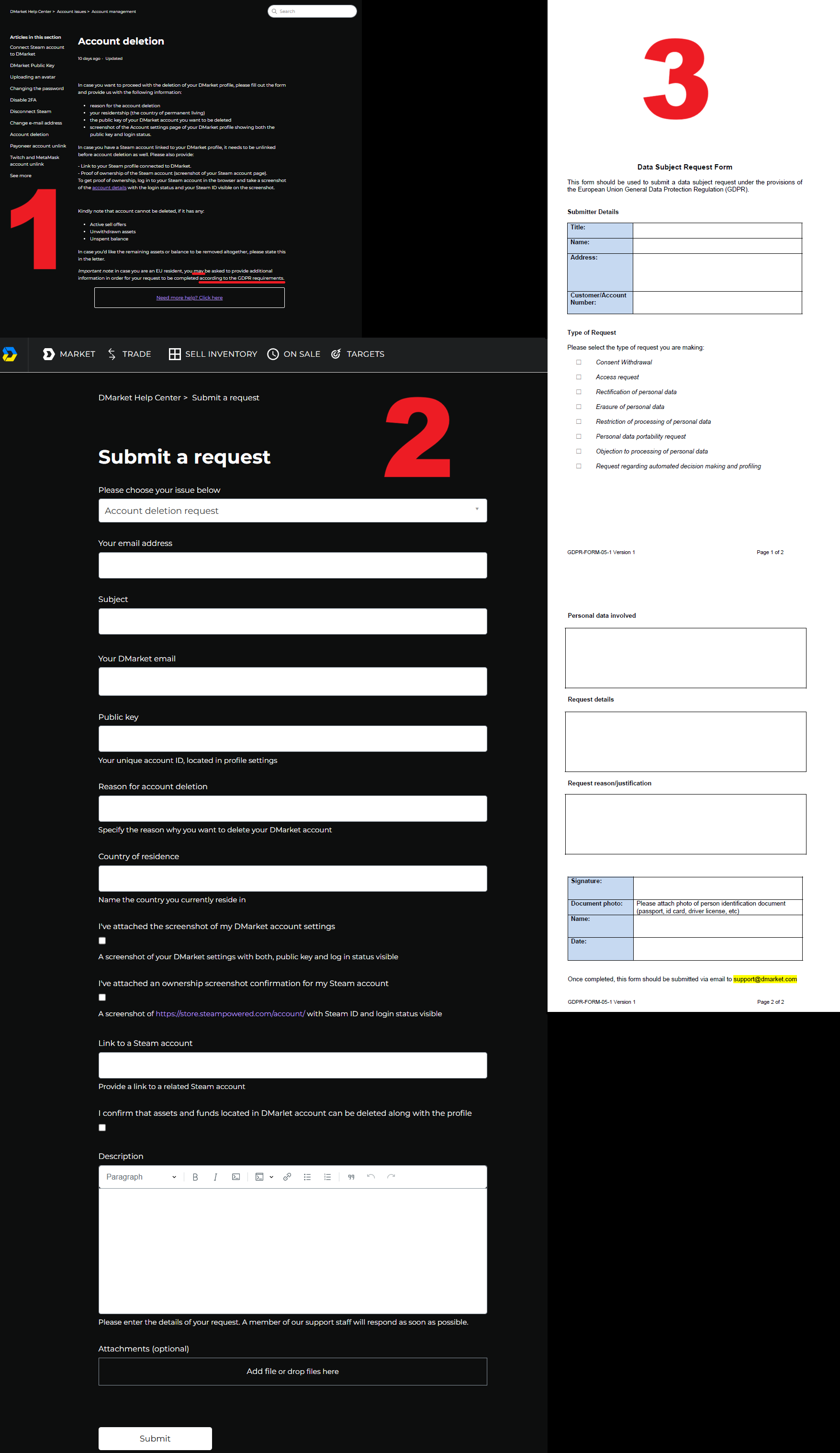Screen dimensions: 840x1453
Task: Open Connect Steam account to DMarket article
Action: tap(37, 51)
